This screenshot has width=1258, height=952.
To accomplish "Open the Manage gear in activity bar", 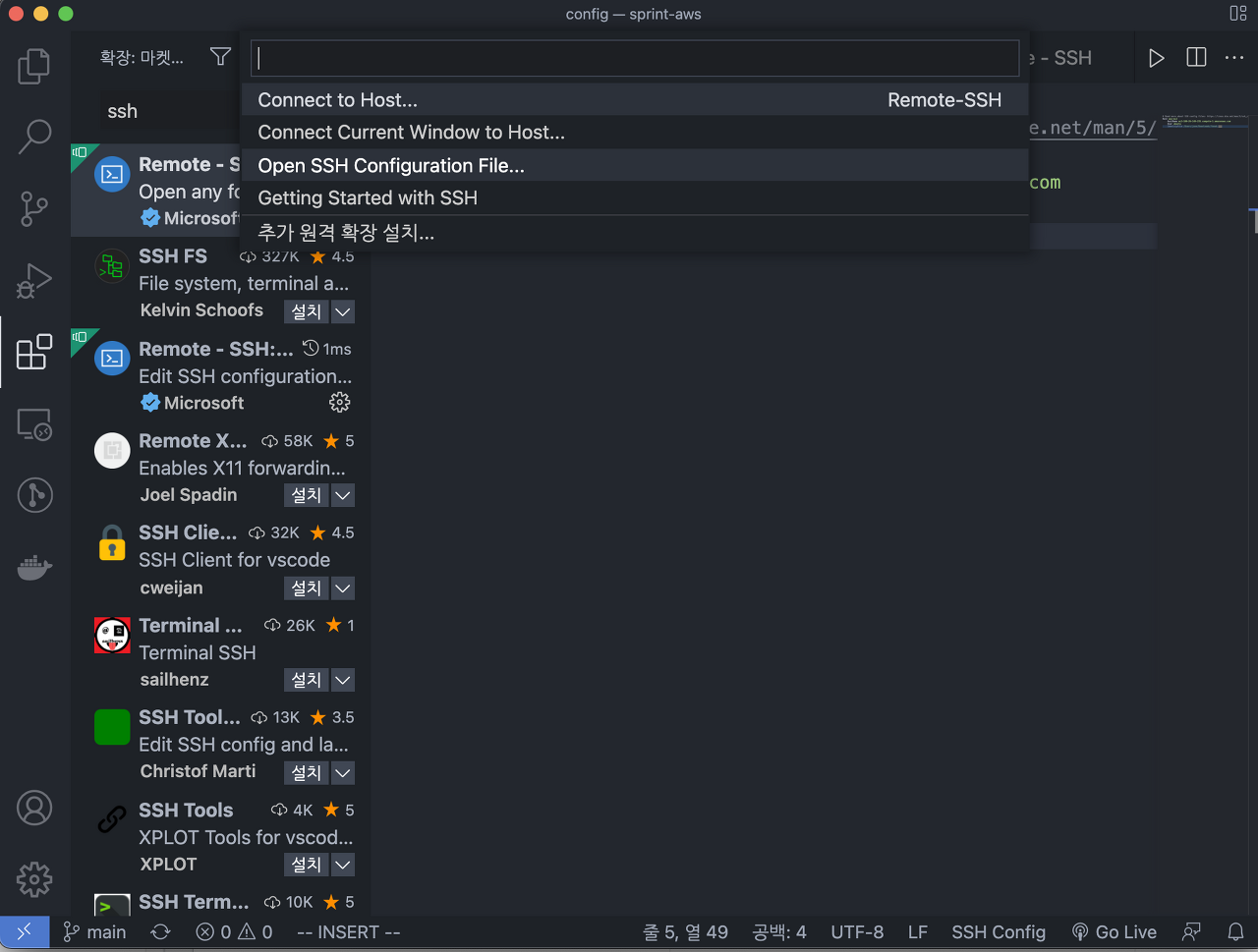I will [x=34, y=879].
